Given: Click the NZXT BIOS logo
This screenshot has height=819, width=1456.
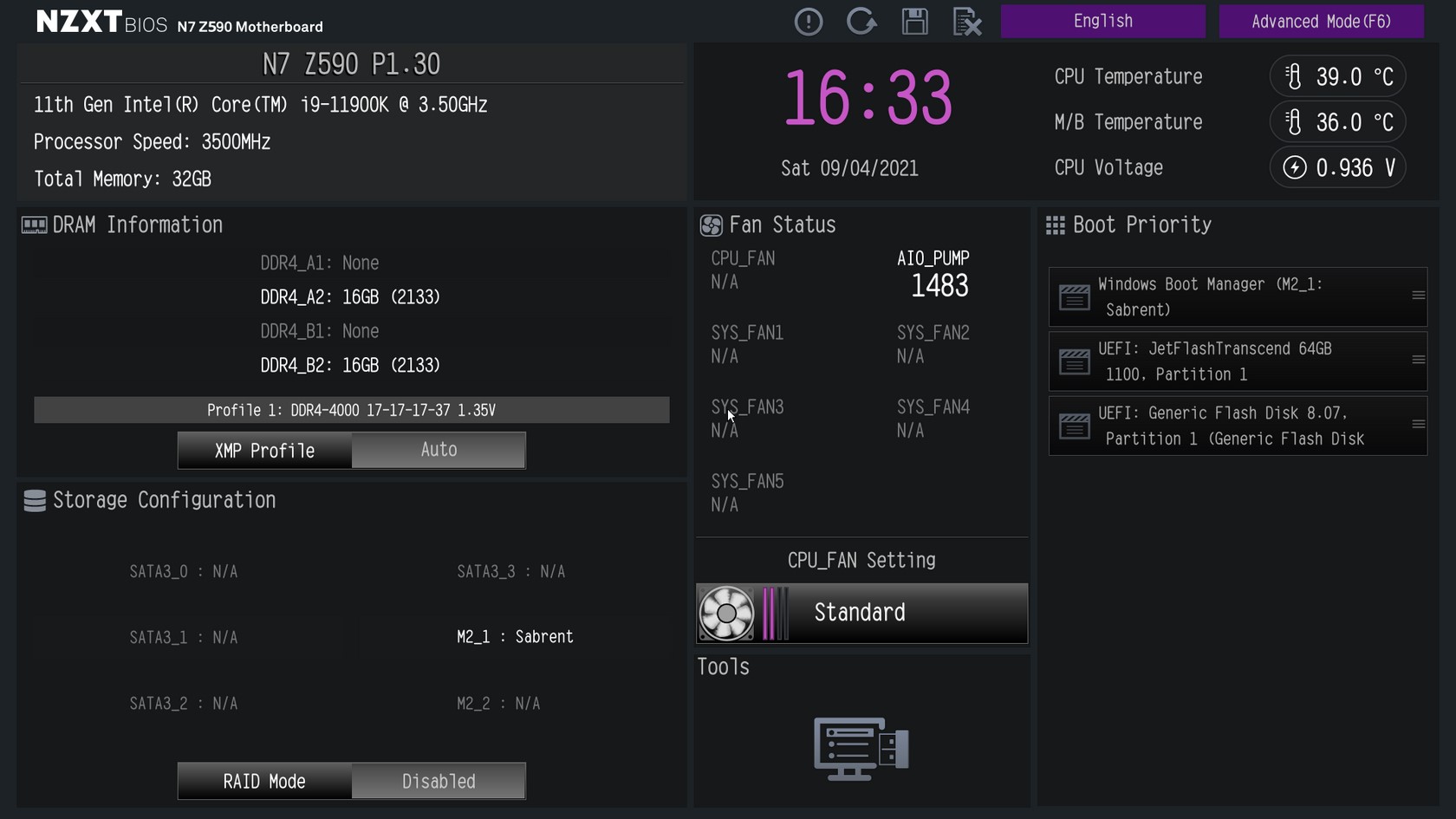Looking at the screenshot, I should [x=101, y=22].
